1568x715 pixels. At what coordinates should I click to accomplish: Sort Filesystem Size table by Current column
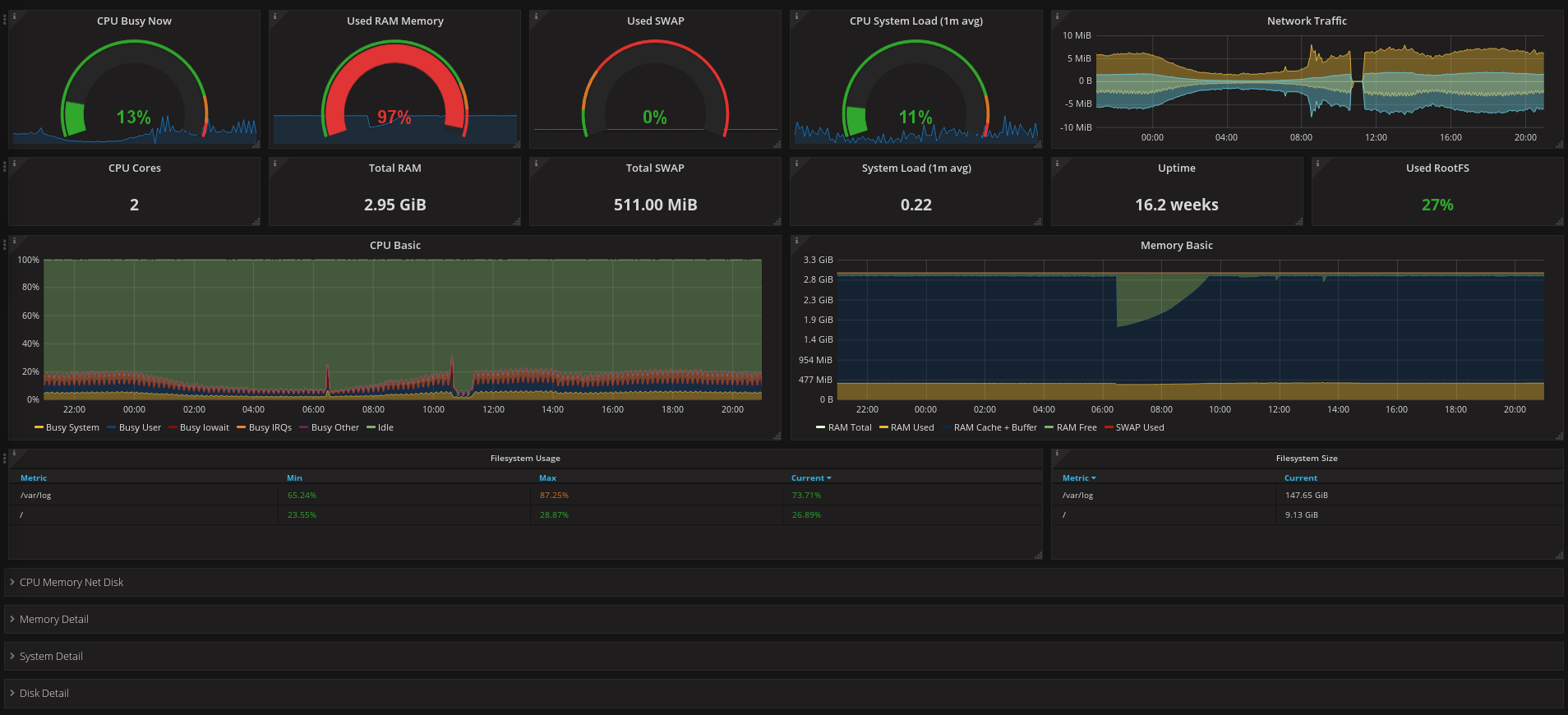1301,477
